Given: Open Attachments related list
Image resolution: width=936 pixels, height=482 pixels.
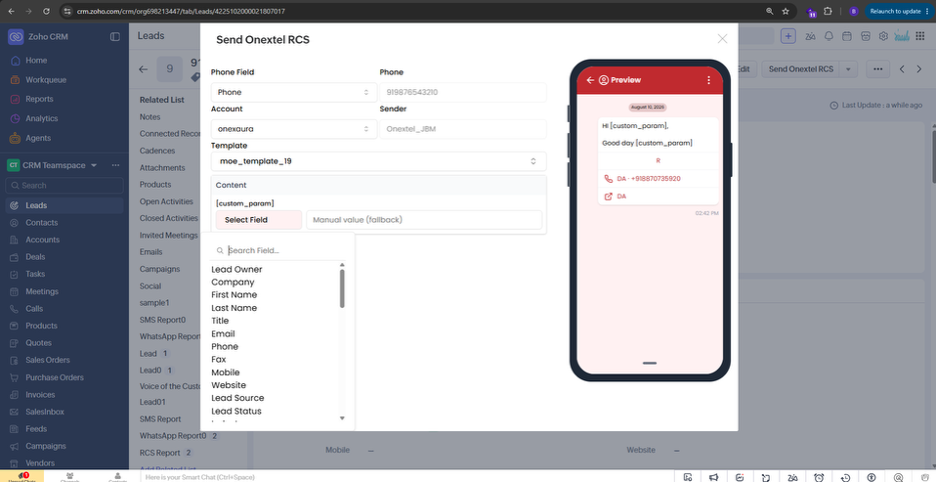Looking at the screenshot, I should pyautogui.click(x=162, y=168).
